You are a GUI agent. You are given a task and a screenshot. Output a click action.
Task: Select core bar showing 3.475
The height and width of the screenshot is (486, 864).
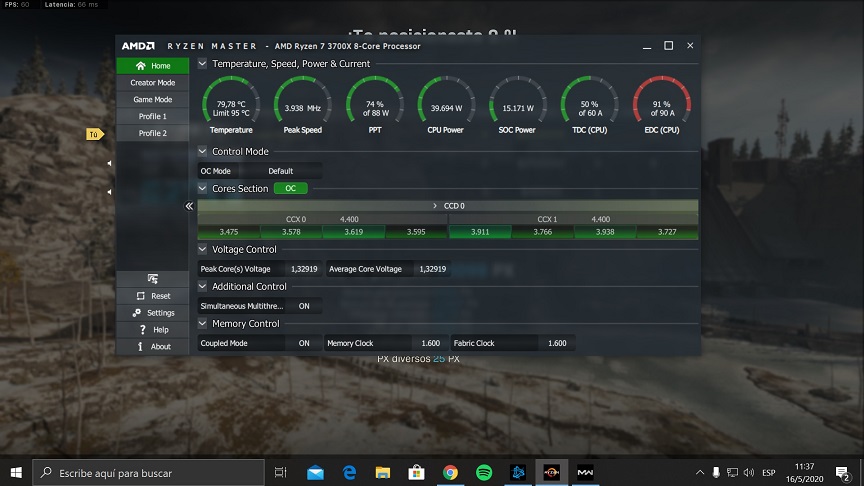coord(229,232)
